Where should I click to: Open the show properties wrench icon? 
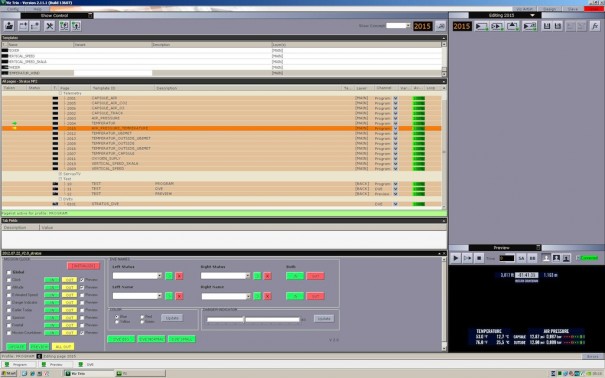click(x=50, y=26)
